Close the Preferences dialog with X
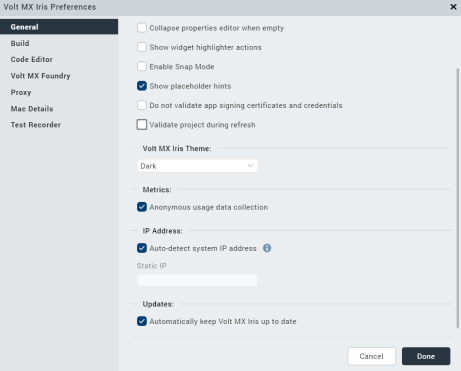Viewport: 461px width, 371px height. (453, 7)
